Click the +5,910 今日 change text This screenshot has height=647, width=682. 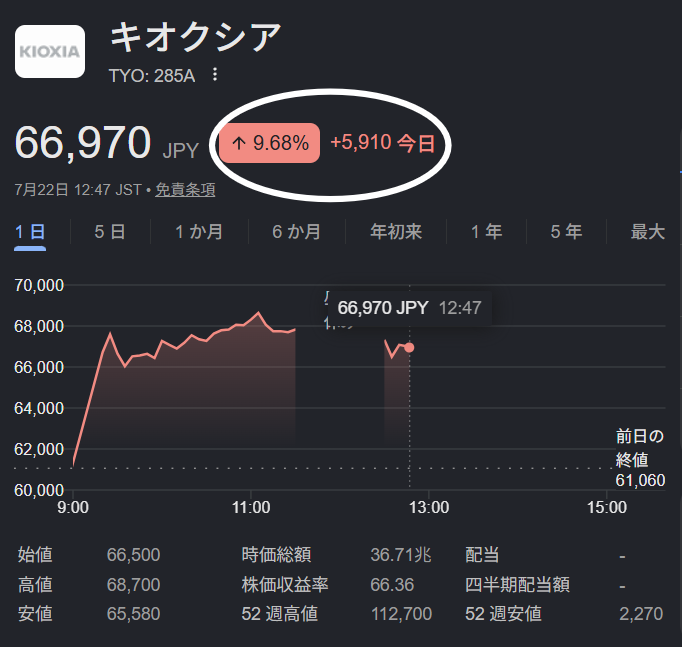click(x=383, y=143)
